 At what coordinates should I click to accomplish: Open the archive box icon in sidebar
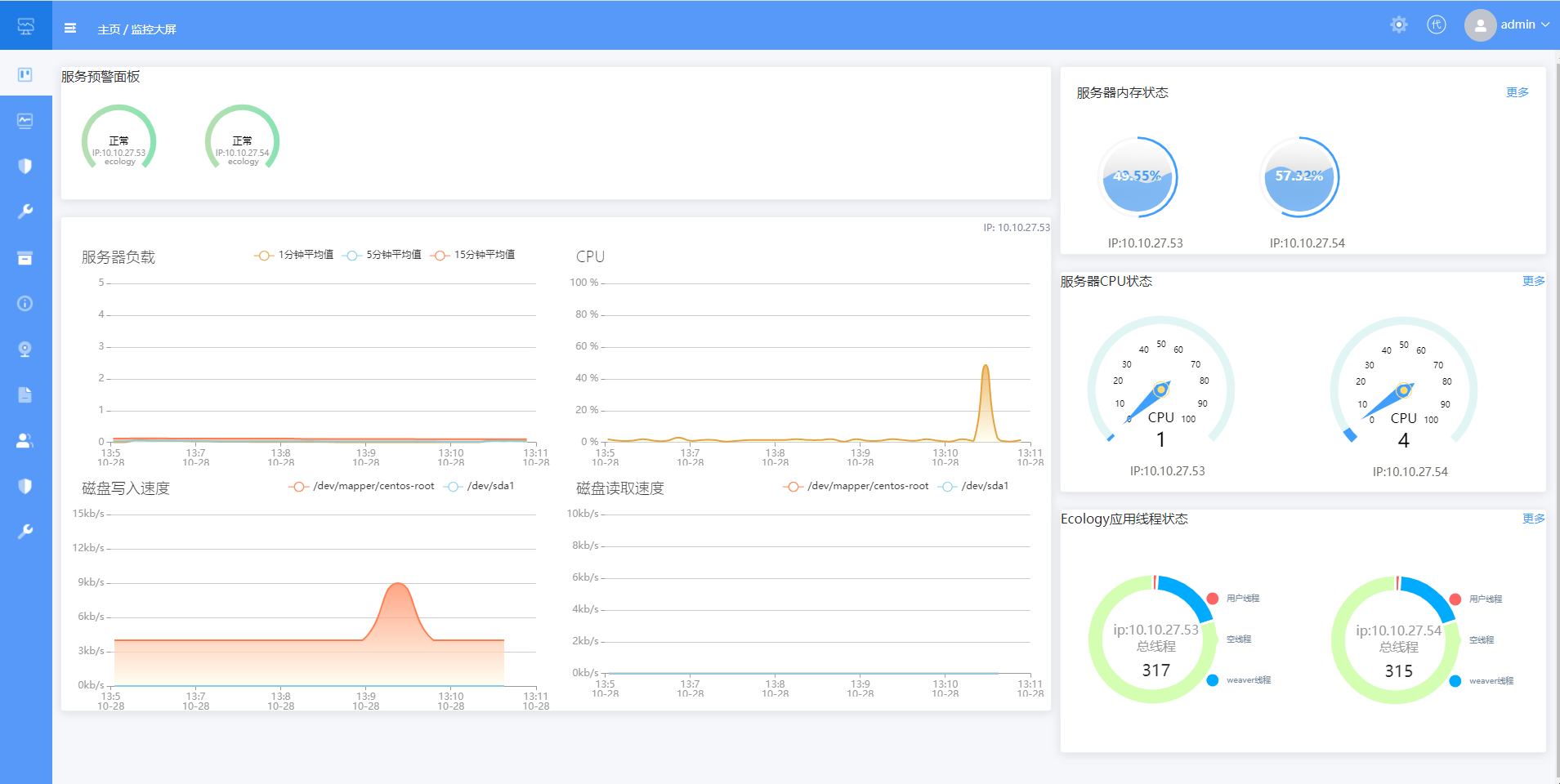(x=25, y=258)
